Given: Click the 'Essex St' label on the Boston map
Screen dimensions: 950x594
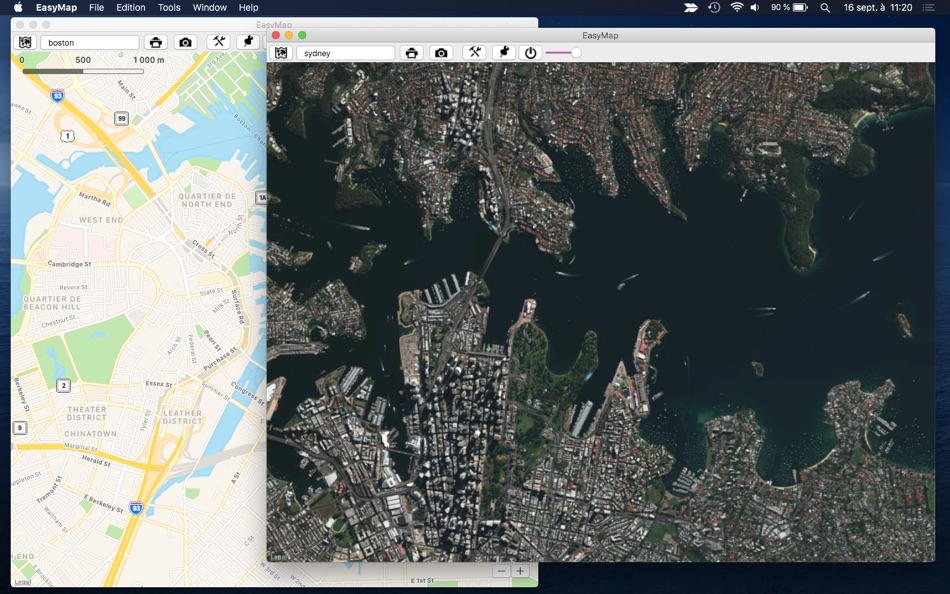Looking at the screenshot, I should point(159,384).
